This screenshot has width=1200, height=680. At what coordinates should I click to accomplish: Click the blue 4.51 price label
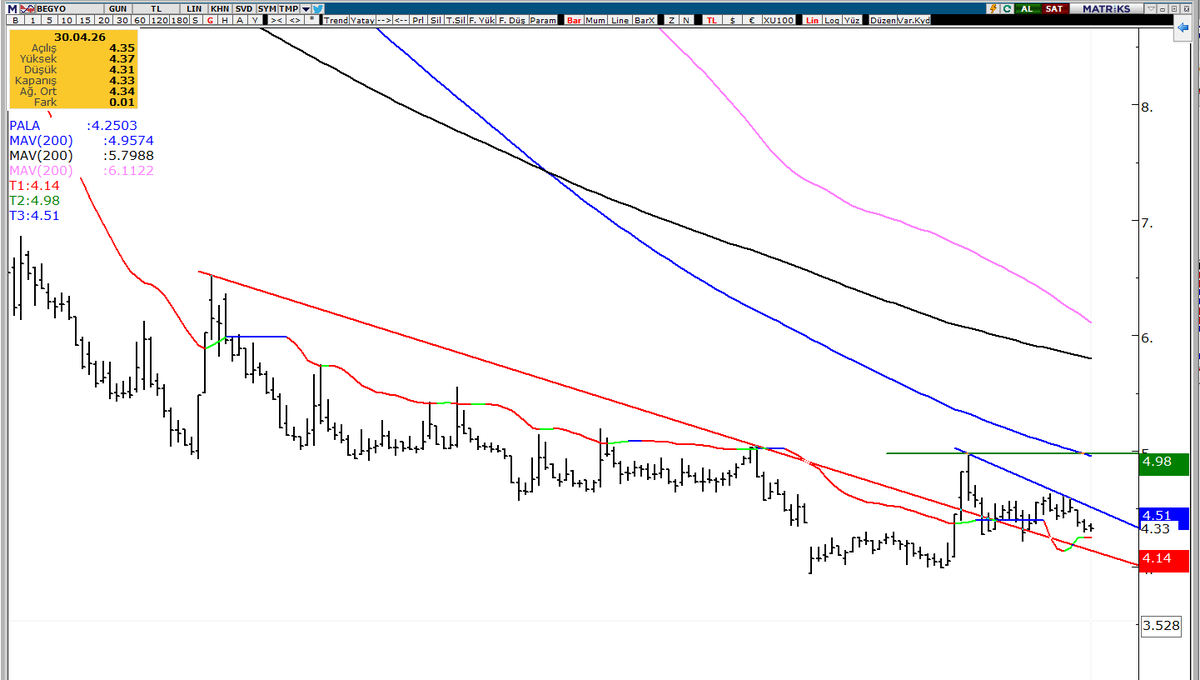(1162, 516)
